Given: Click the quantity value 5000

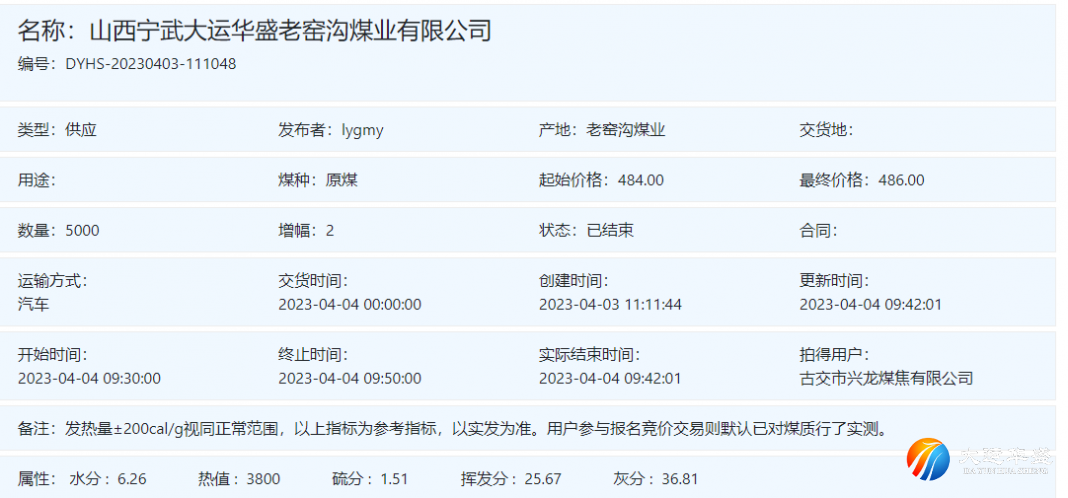Looking at the screenshot, I should (x=82, y=230).
